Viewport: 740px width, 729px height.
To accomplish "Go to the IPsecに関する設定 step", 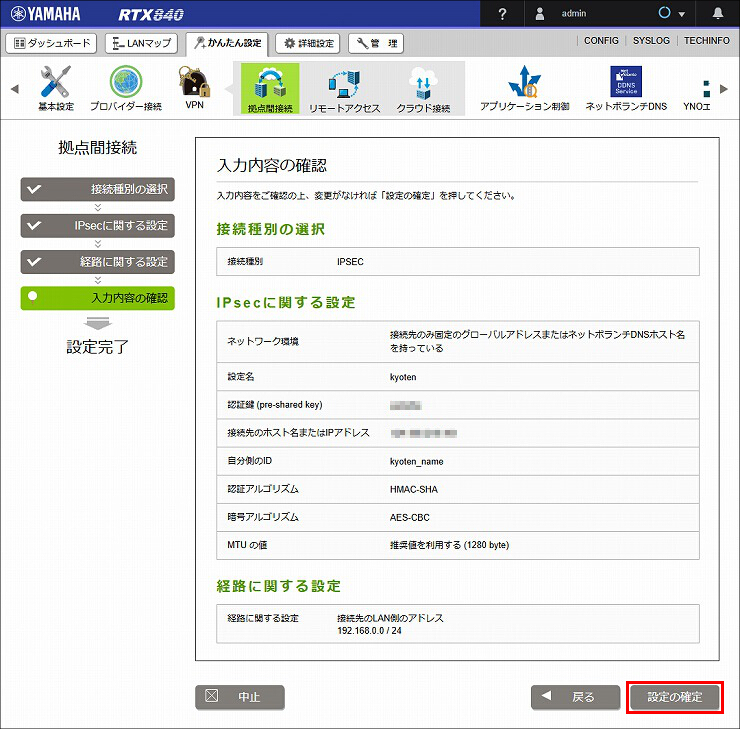I will 98,226.
